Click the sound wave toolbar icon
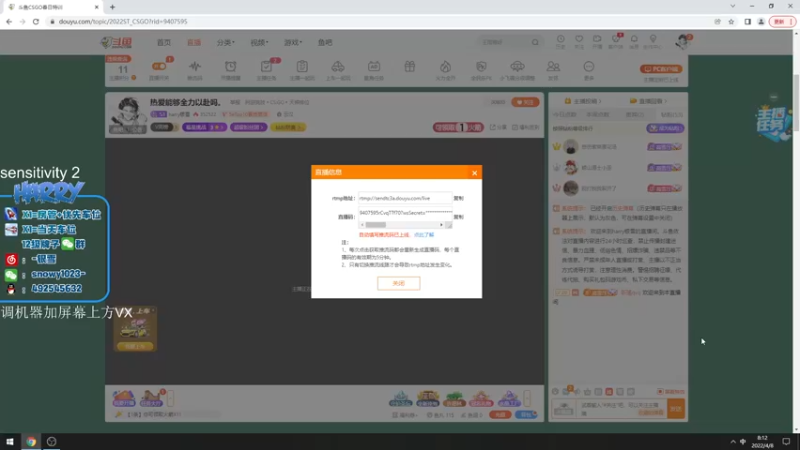The image size is (800, 450). click(195, 66)
